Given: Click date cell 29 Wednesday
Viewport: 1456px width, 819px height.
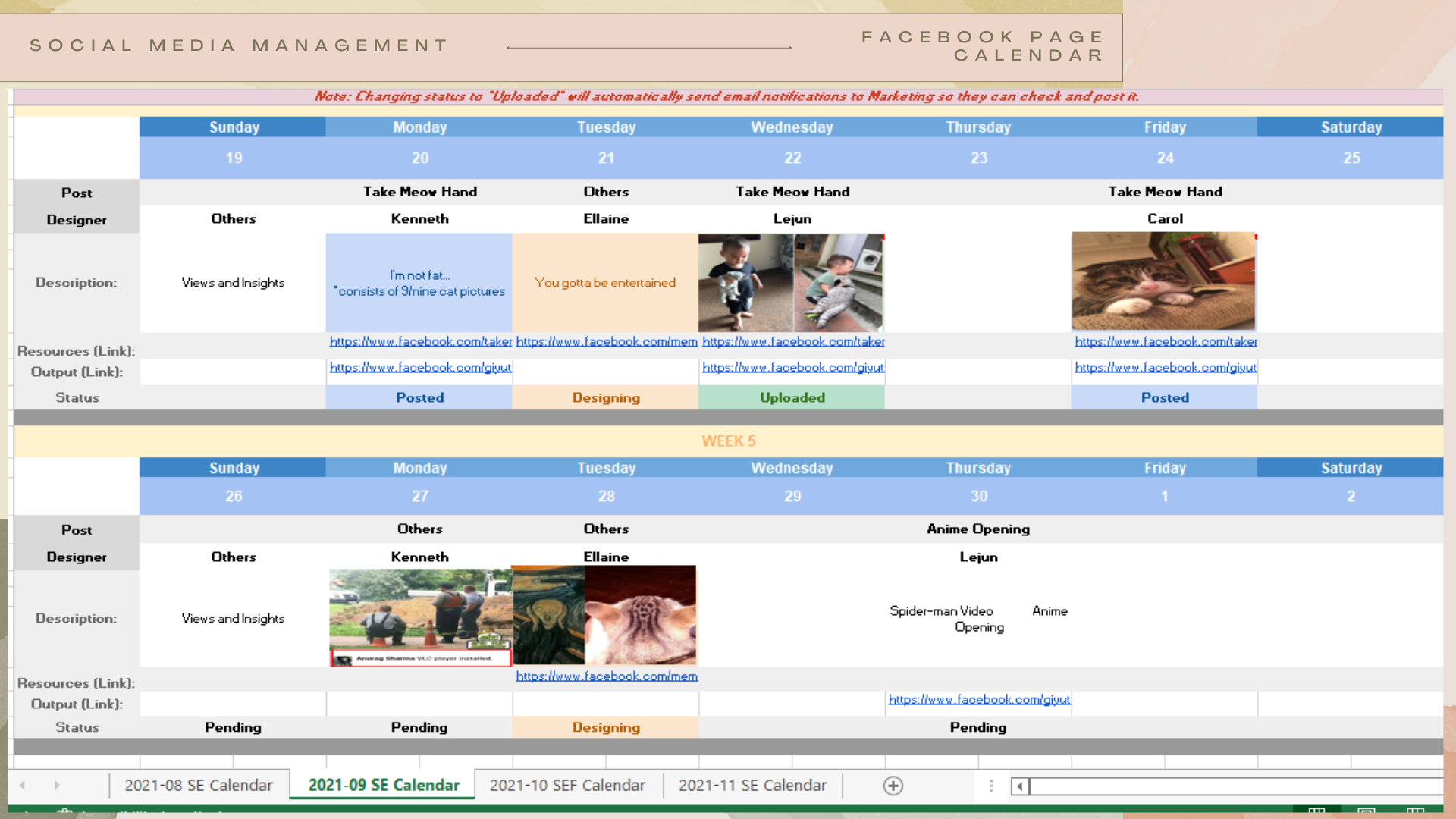Looking at the screenshot, I should (x=792, y=496).
